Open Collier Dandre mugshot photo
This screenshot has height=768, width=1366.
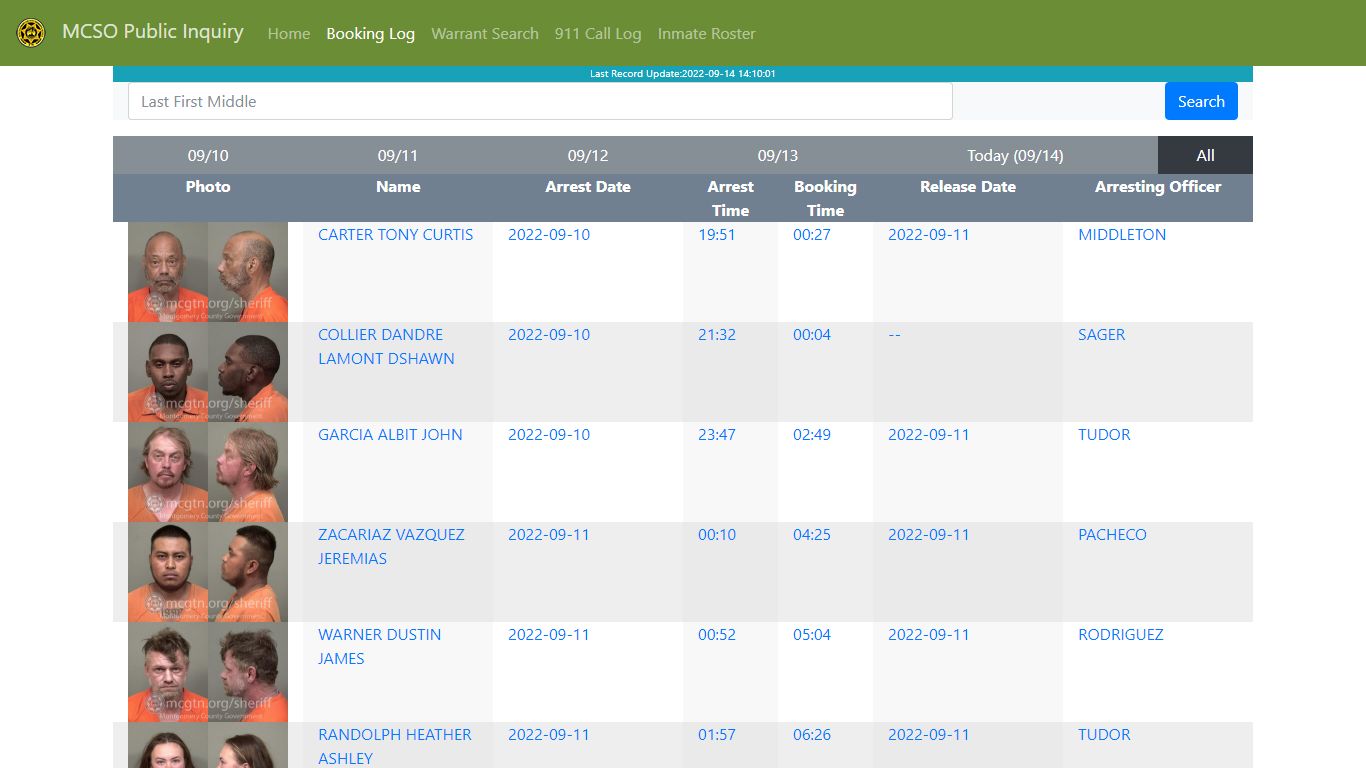208,372
